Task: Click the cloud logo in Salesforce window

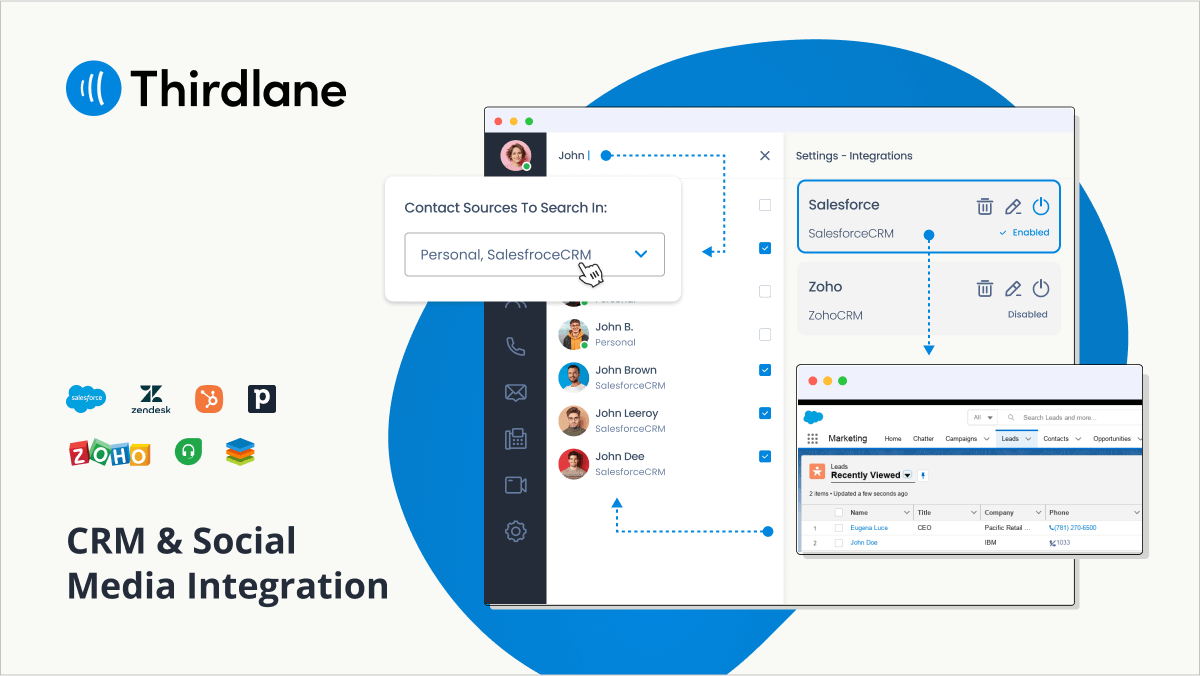Action: [812, 417]
